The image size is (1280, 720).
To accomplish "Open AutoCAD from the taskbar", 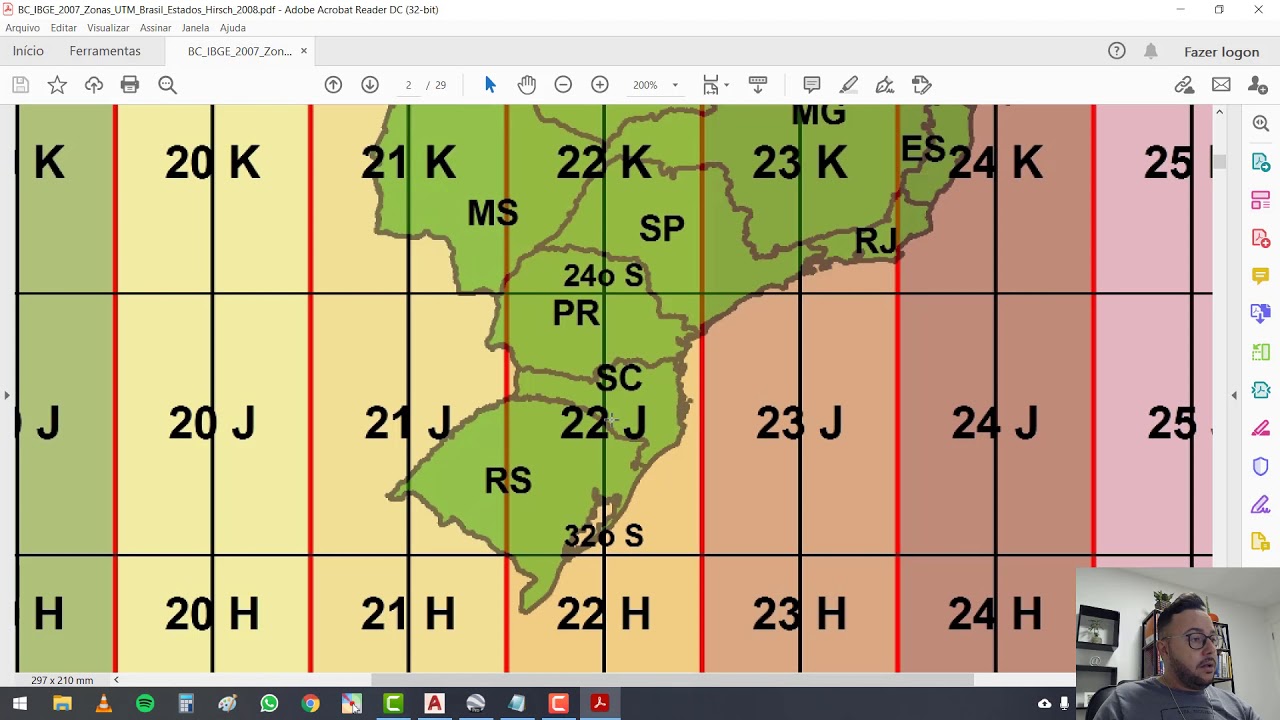I will click(x=434, y=704).
